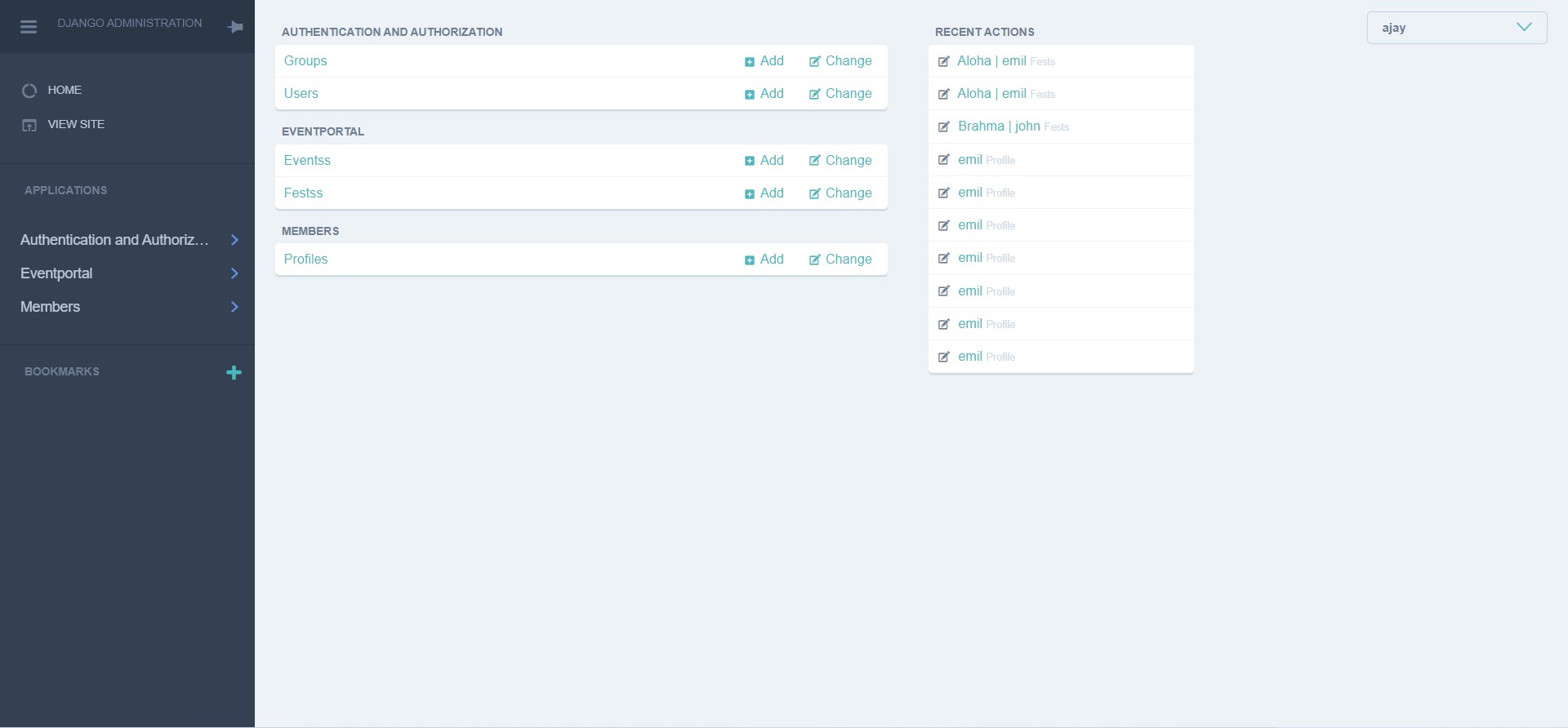1568x728 pixels.
Task: Add a bookmark with the plus icon
Action: point(234,373)
